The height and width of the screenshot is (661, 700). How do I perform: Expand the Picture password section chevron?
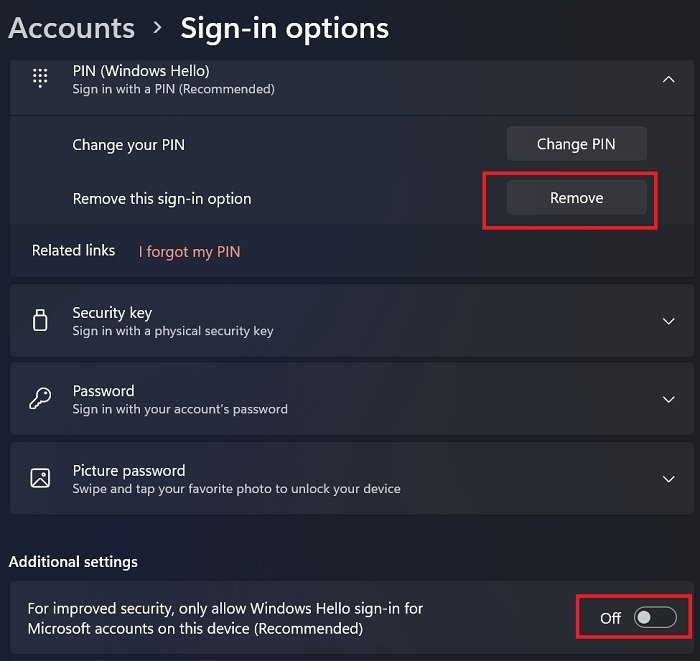[668, 479]
